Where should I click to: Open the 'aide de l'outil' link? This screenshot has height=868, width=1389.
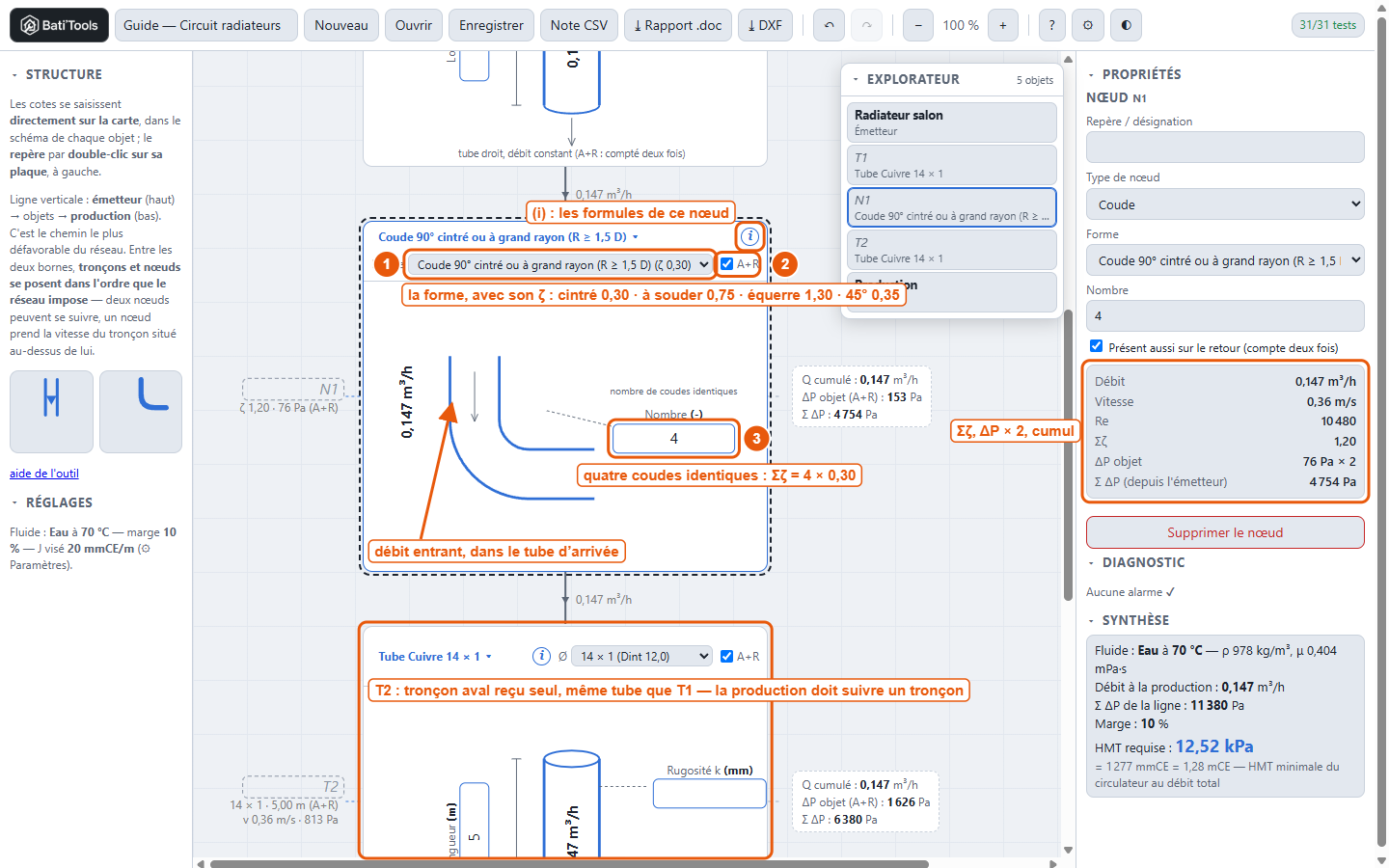click(44, 474)
